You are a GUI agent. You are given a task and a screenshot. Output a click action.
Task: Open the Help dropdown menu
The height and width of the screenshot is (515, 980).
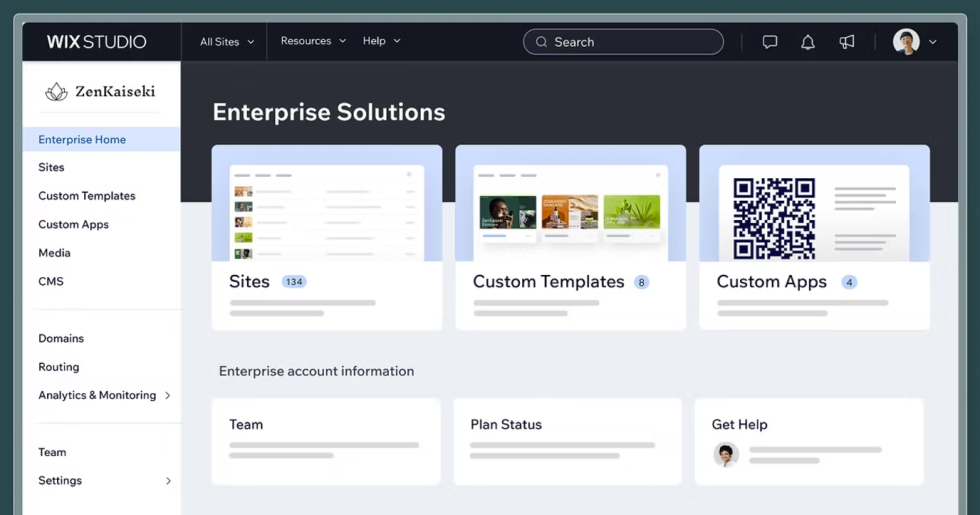(x=381, y=41)
